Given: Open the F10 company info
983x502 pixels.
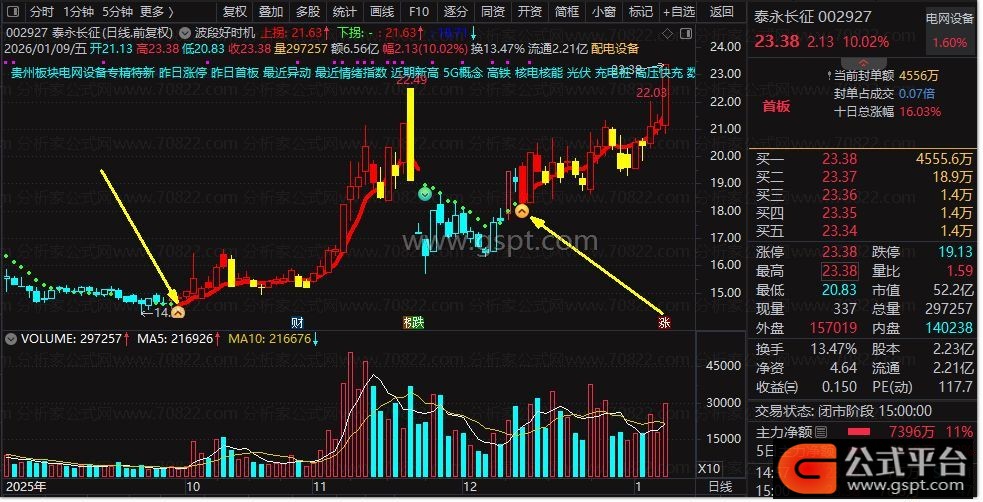Looking at the screenshot, I should (419, 11).
